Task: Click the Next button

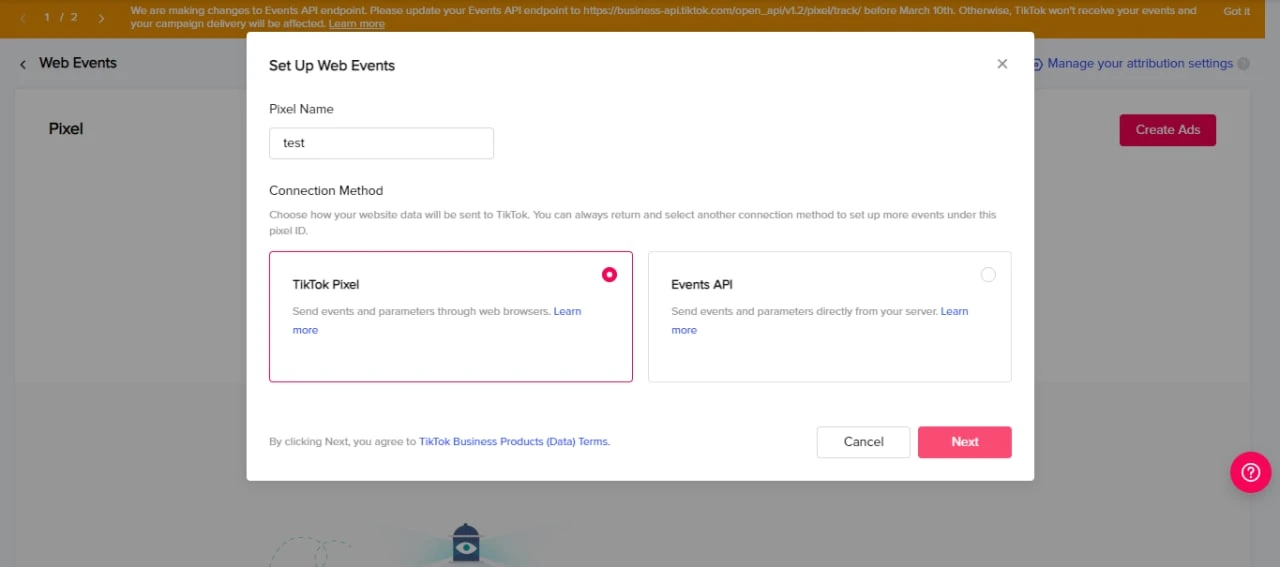Action: coord(965,442)
